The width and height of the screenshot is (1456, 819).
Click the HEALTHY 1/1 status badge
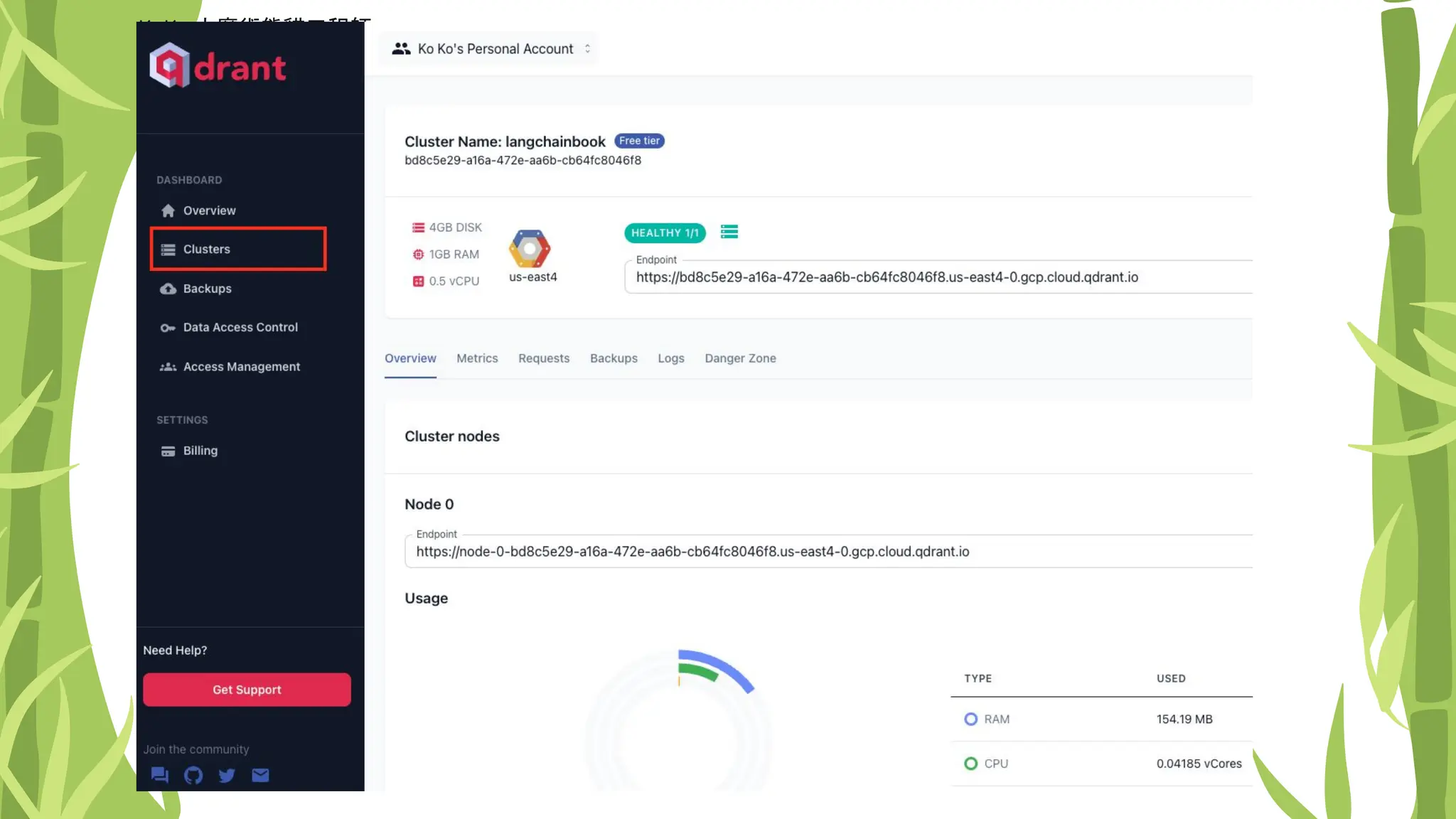tap(665, 233)
